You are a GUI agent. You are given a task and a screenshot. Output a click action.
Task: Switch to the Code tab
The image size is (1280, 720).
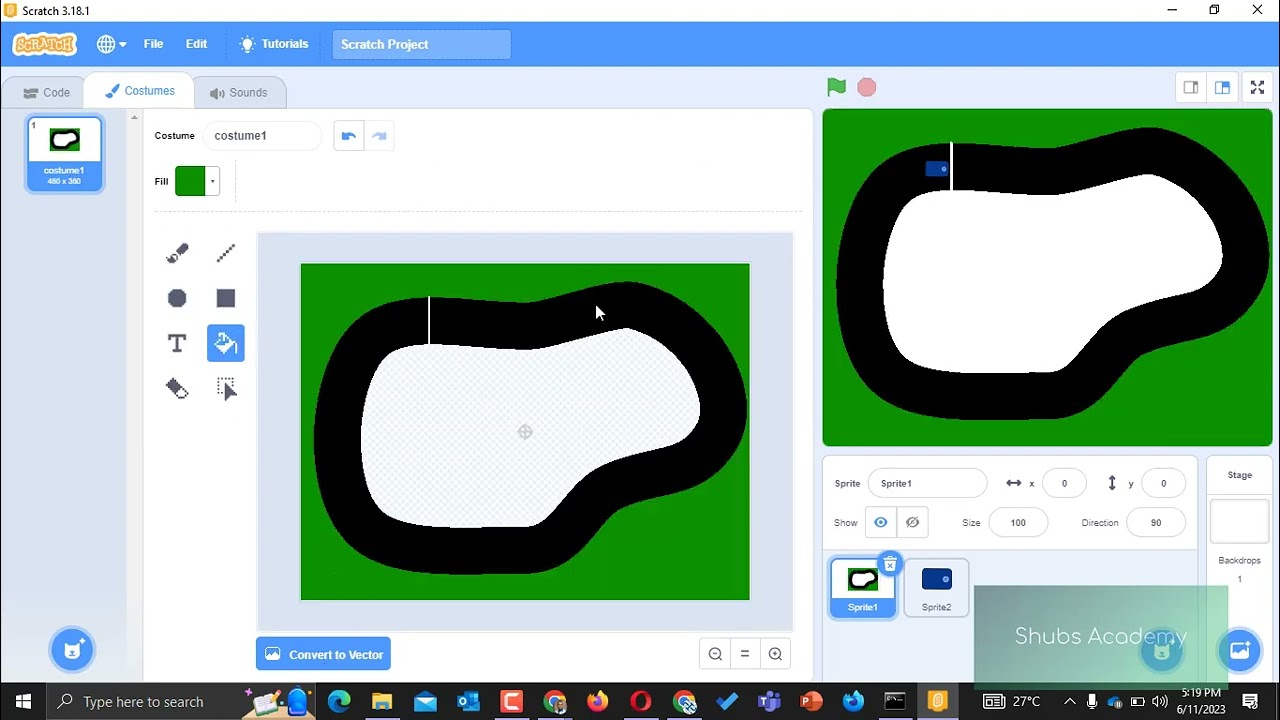(46, 92)
